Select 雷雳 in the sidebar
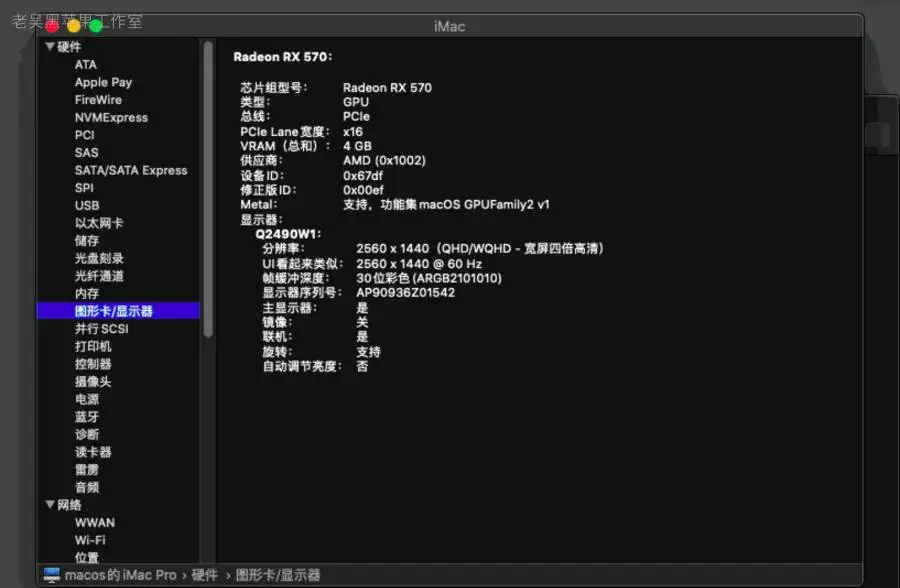 click(x=87, y=470)
